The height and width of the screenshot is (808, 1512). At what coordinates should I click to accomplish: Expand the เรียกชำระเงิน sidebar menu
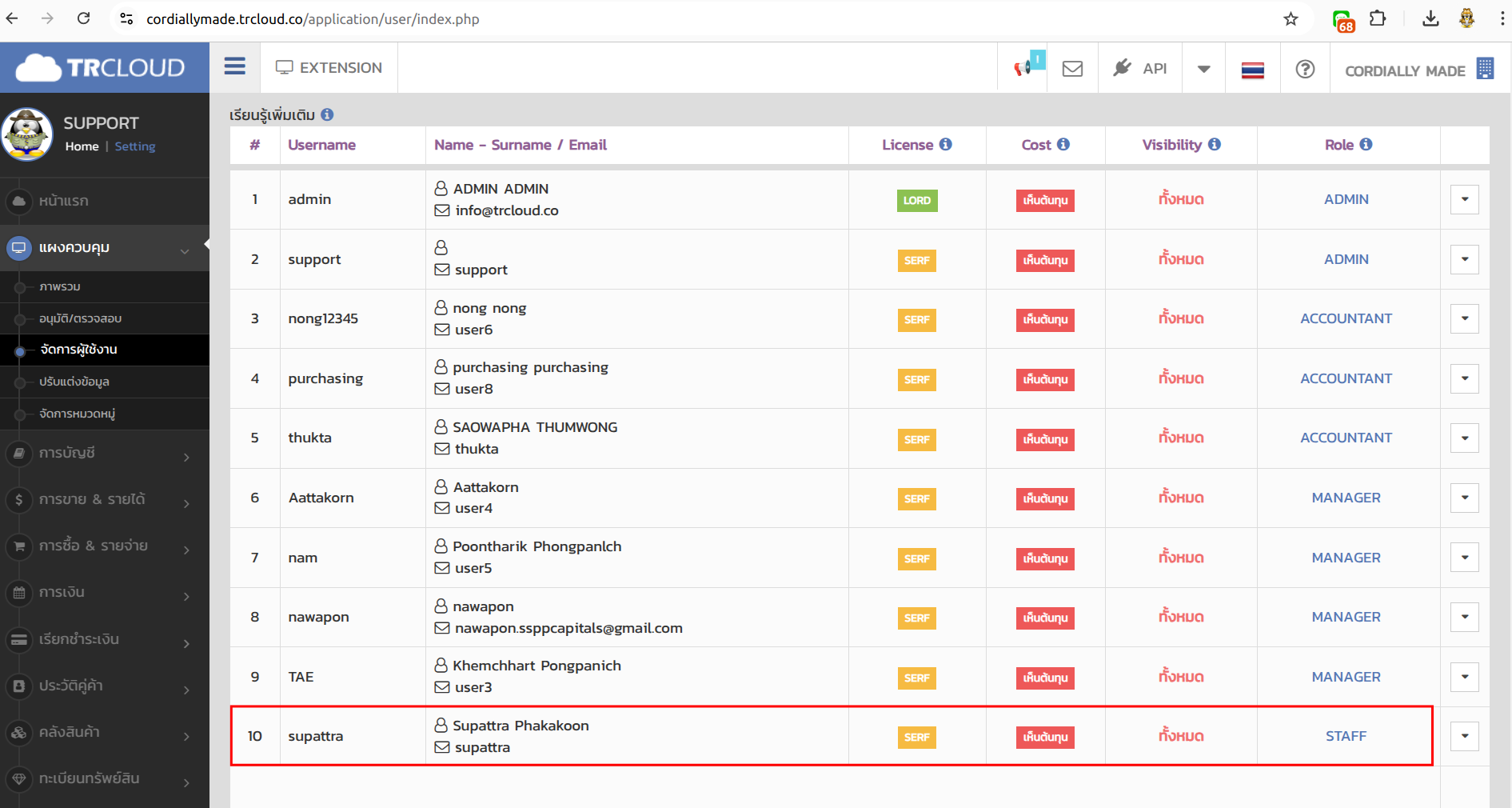[x=105, y=640]
